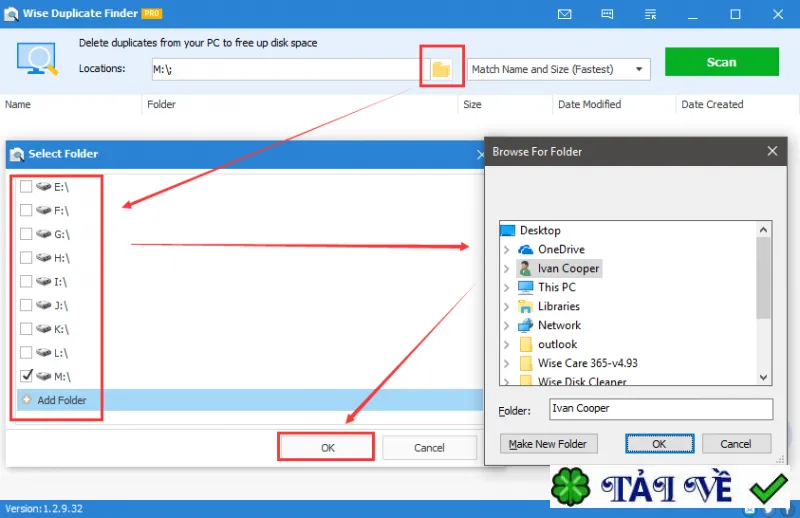Viewport: 800px width, 518px height.
Task: Check the L:\ drive checkbox
Action: tap(26, 352)
